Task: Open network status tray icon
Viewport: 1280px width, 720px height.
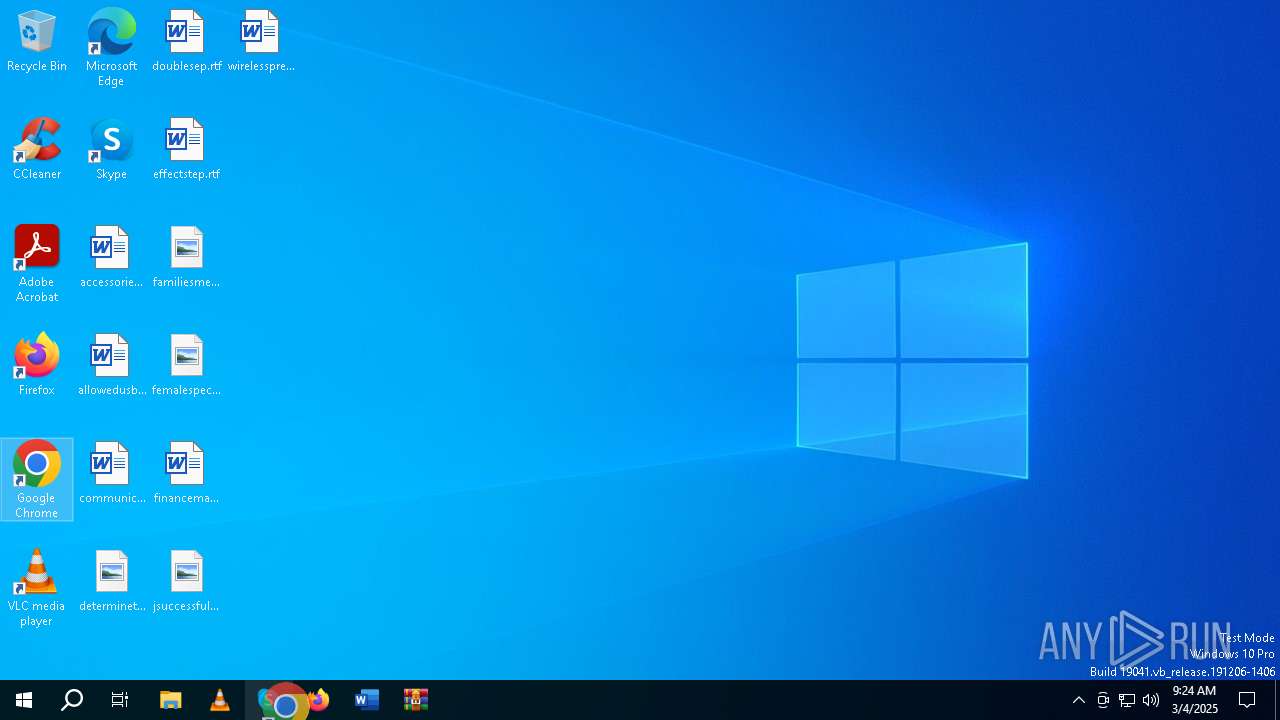Action: pos(1127,700)
